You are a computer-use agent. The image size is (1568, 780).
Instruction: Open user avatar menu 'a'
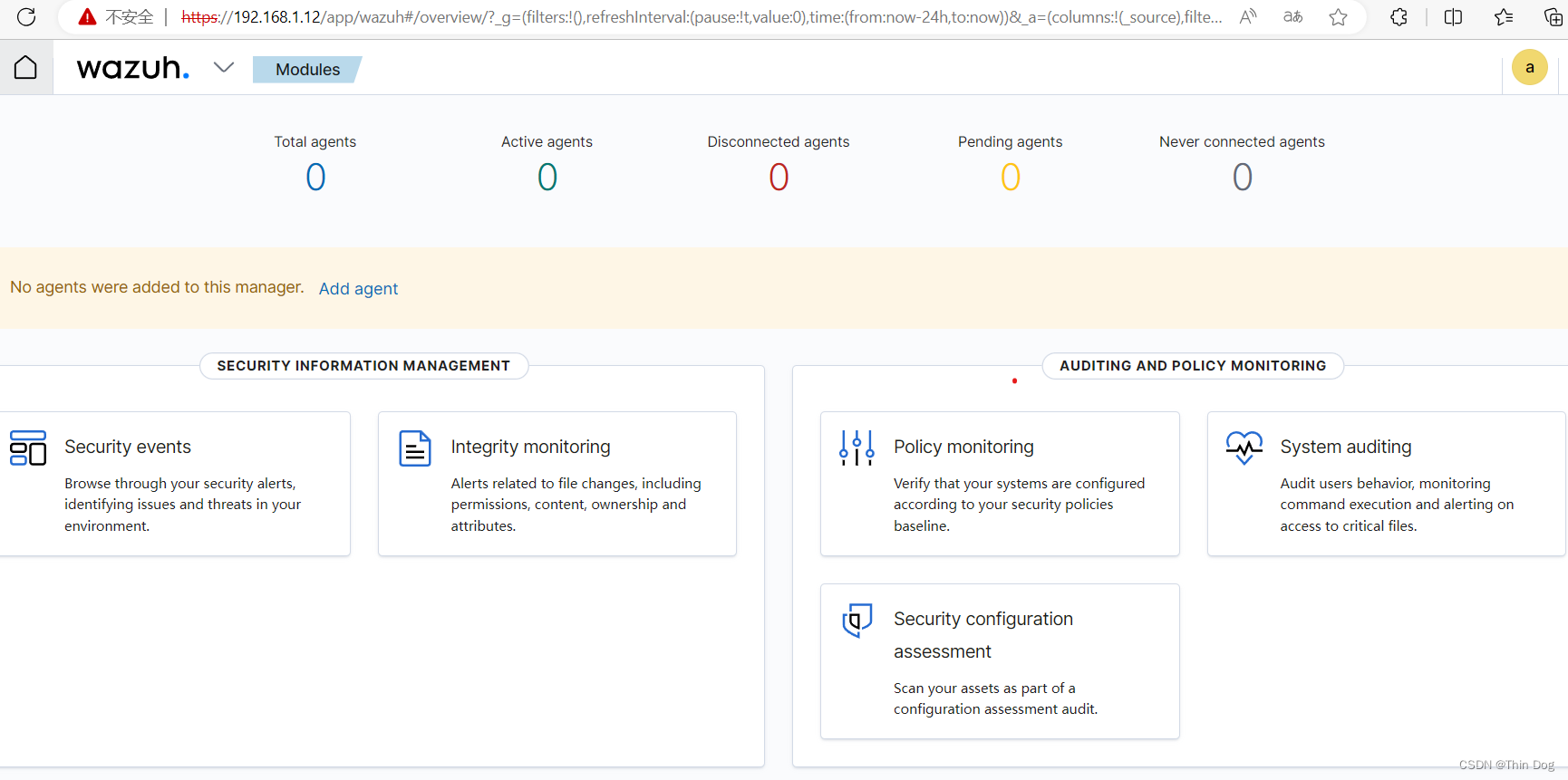coord(1530,67)
